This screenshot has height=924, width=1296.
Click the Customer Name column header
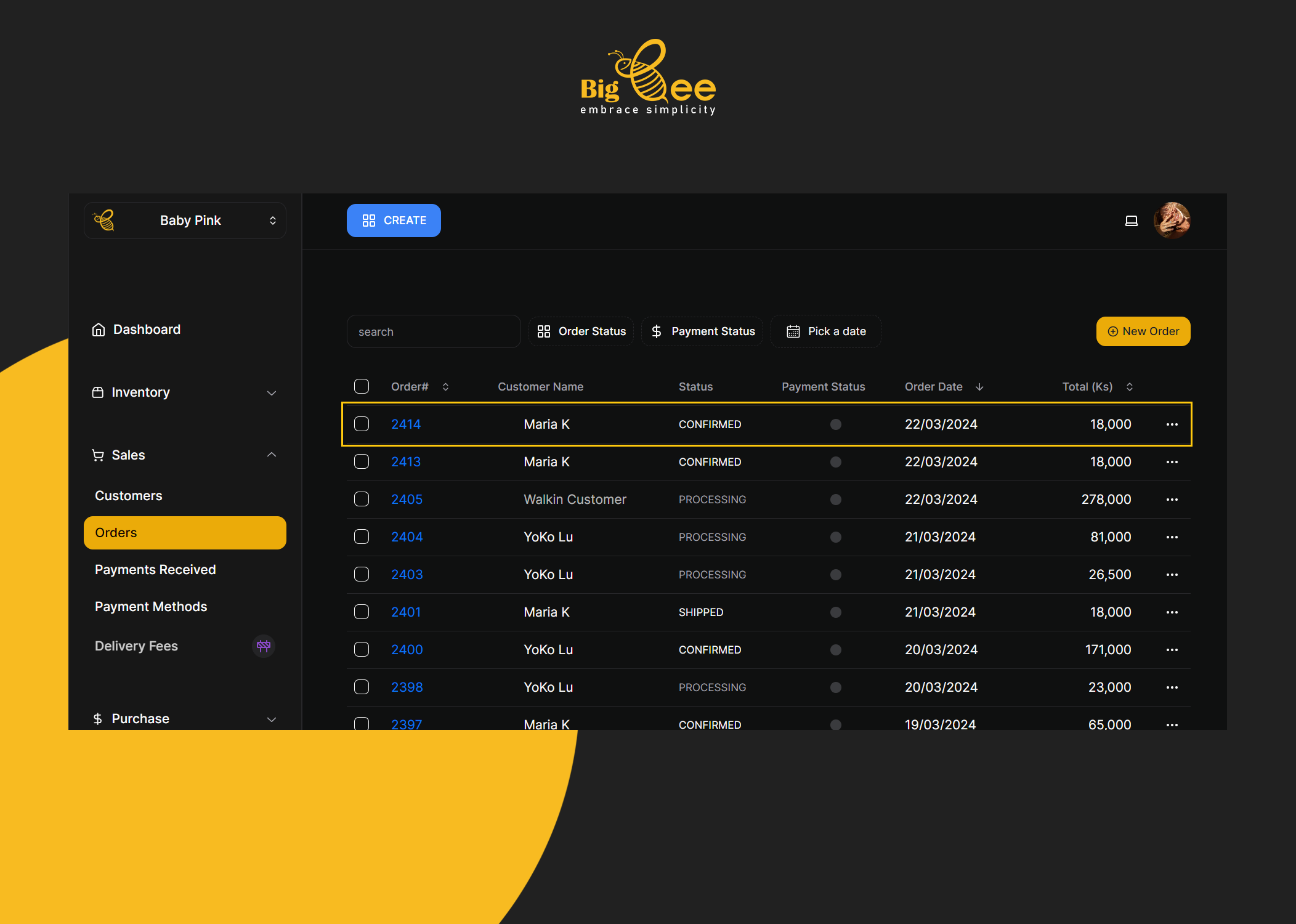click(541, 387)
